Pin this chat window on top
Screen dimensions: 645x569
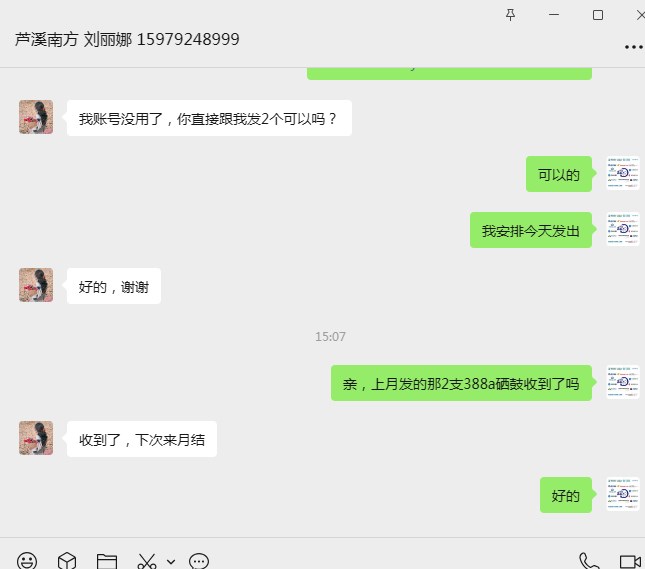point(510,15)
